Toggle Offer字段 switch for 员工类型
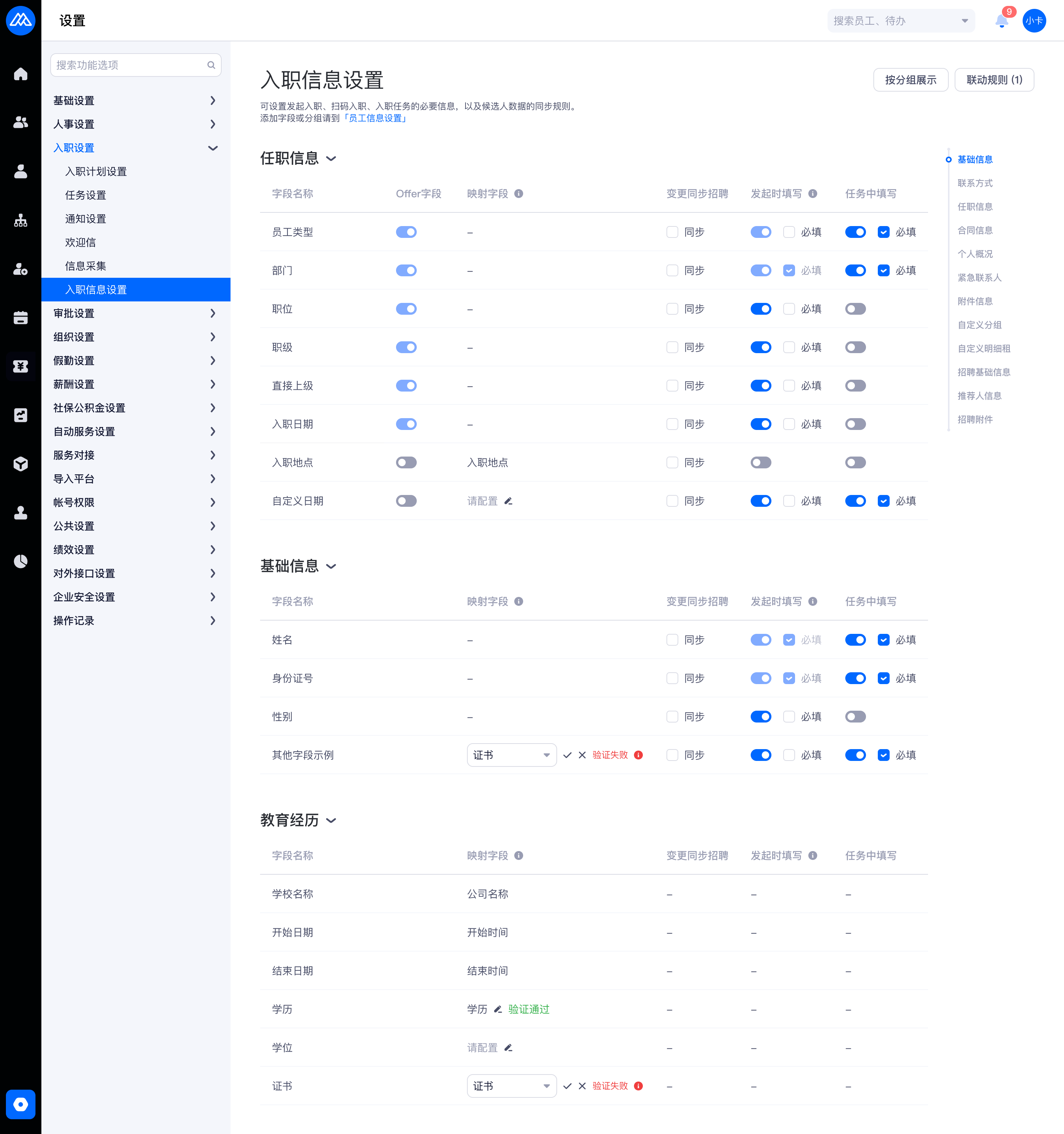 click(x=406, y=232)
